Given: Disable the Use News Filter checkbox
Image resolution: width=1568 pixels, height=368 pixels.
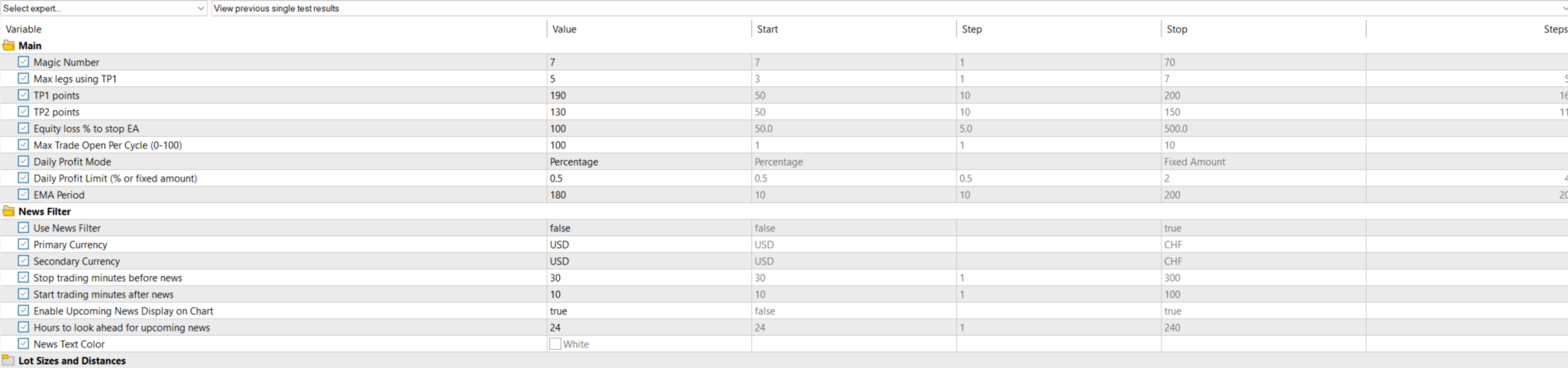Looking at the screenshot, I should click(x=23, y=228).
